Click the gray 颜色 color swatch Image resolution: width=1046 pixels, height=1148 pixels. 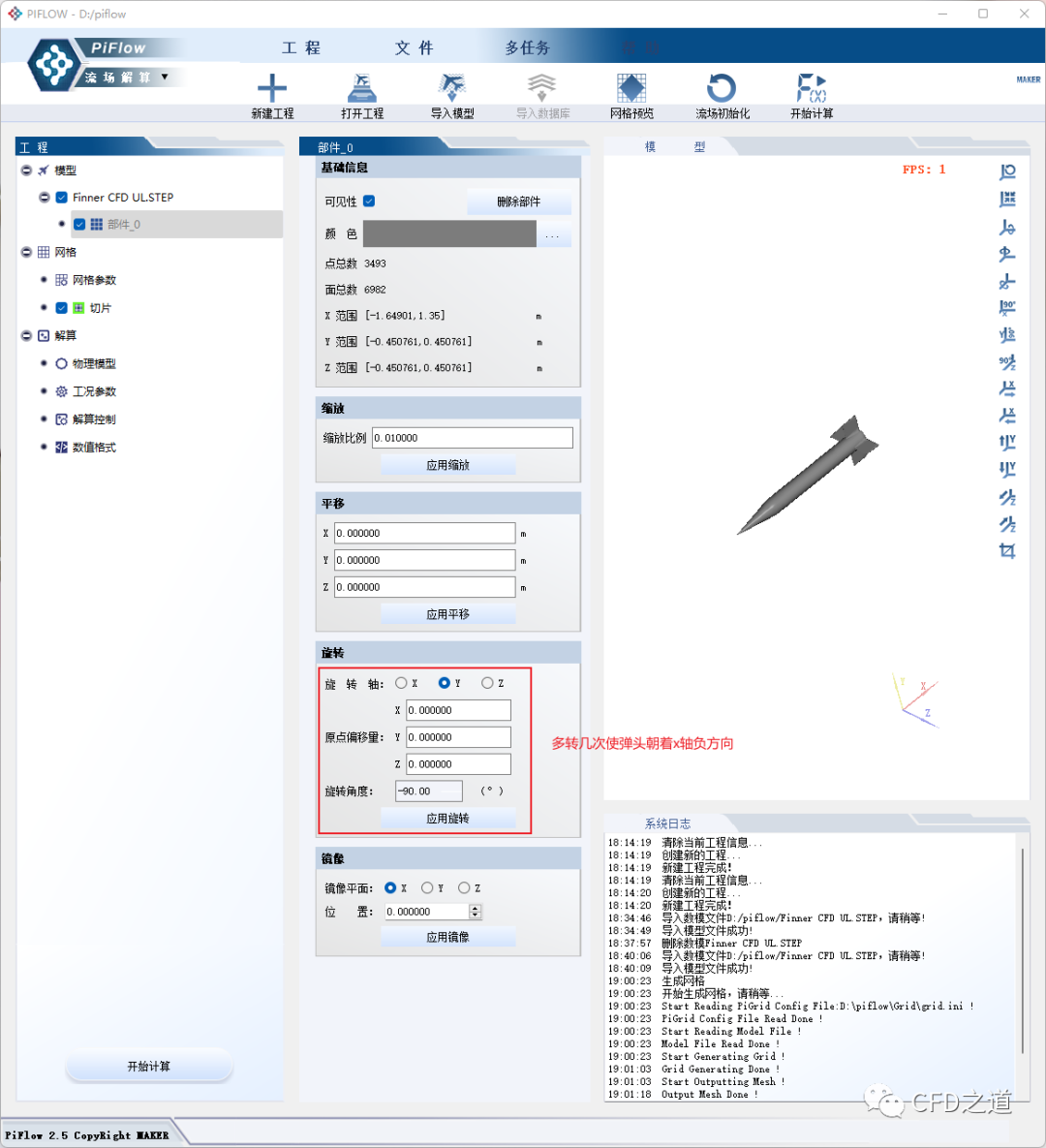coord(449,234)
